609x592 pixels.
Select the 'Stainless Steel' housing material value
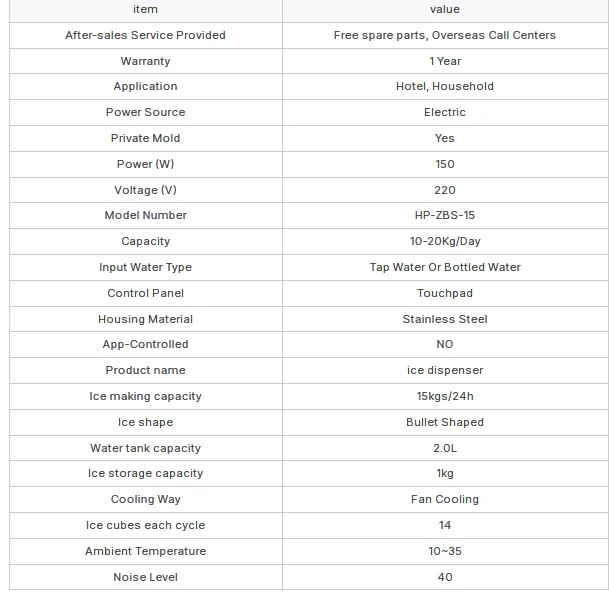(x=445, y=319)
